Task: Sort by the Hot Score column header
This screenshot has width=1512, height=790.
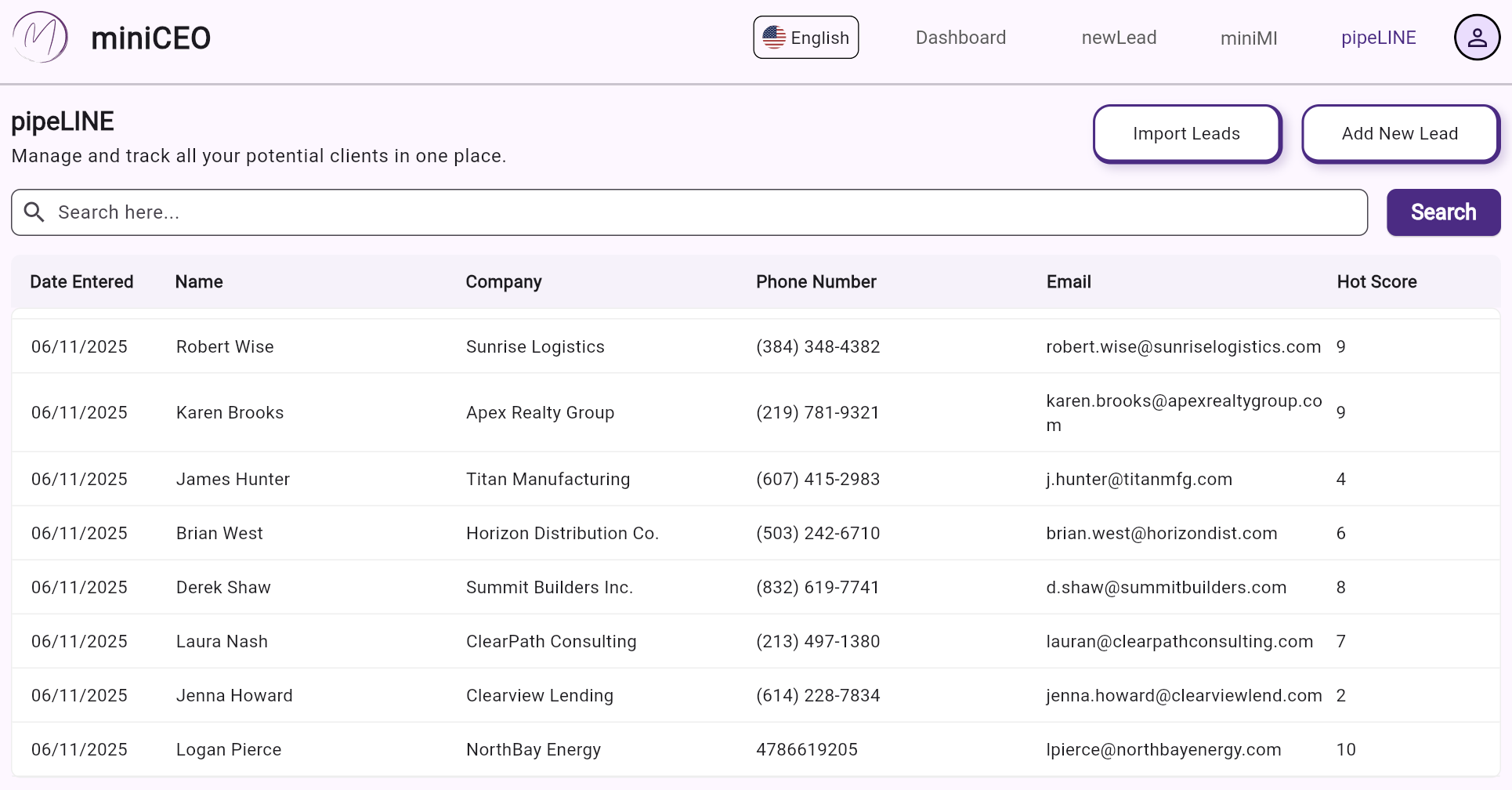Action: [1376, 282]
